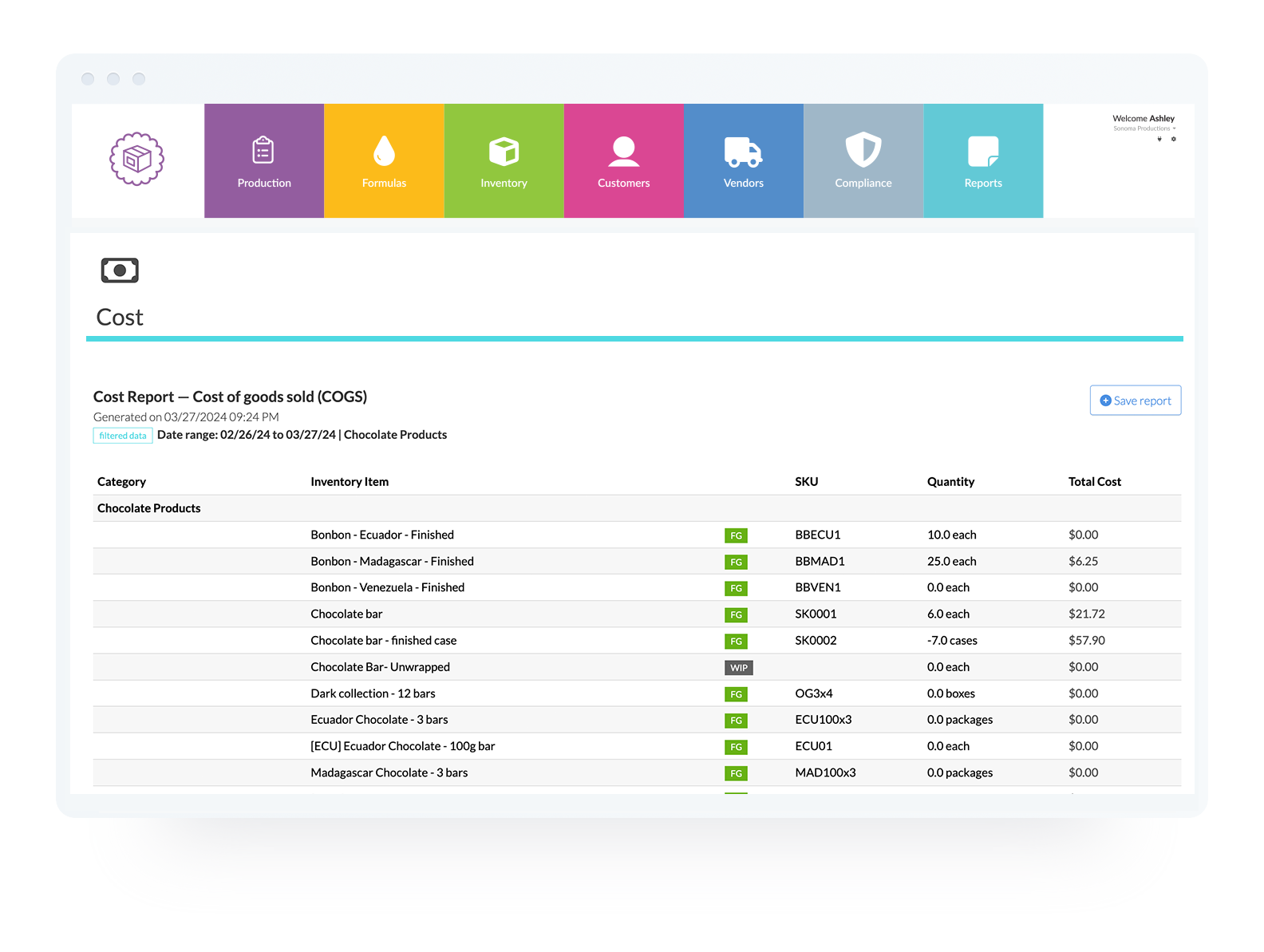Click the Compliance shield icon
This screenshot has width=1264, height=952.
pos(863,150)
